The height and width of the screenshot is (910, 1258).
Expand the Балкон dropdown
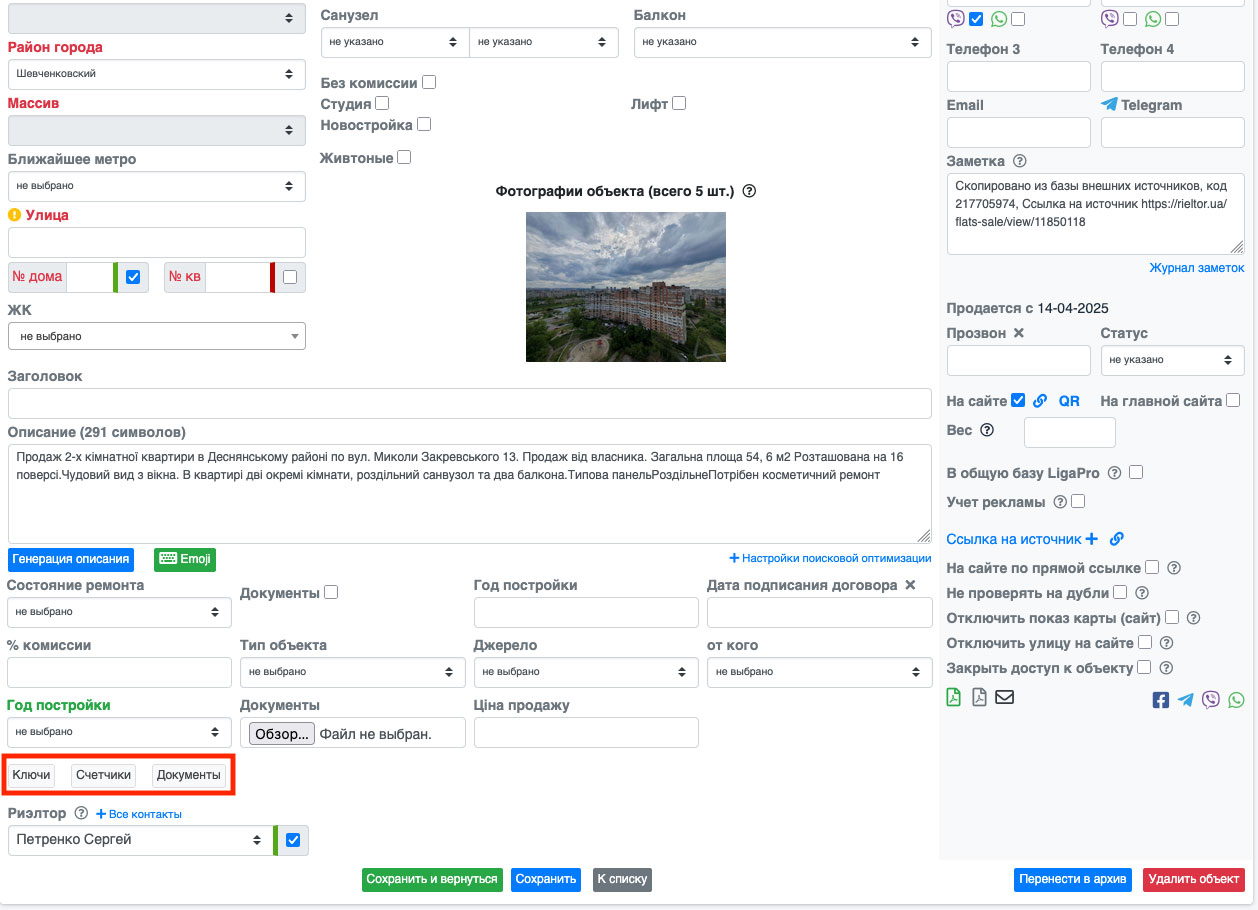[776, 42]
